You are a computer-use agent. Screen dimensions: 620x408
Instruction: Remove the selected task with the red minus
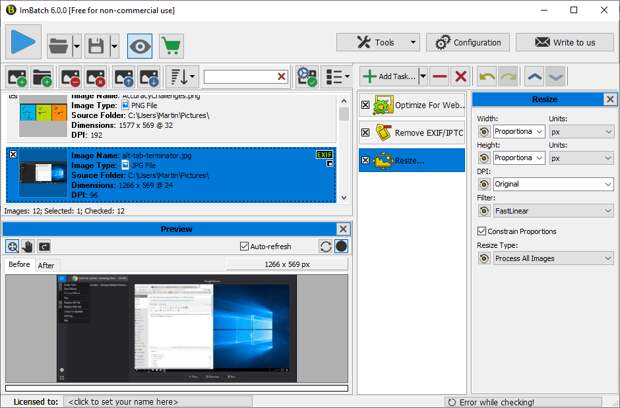(x=439, y=76)
